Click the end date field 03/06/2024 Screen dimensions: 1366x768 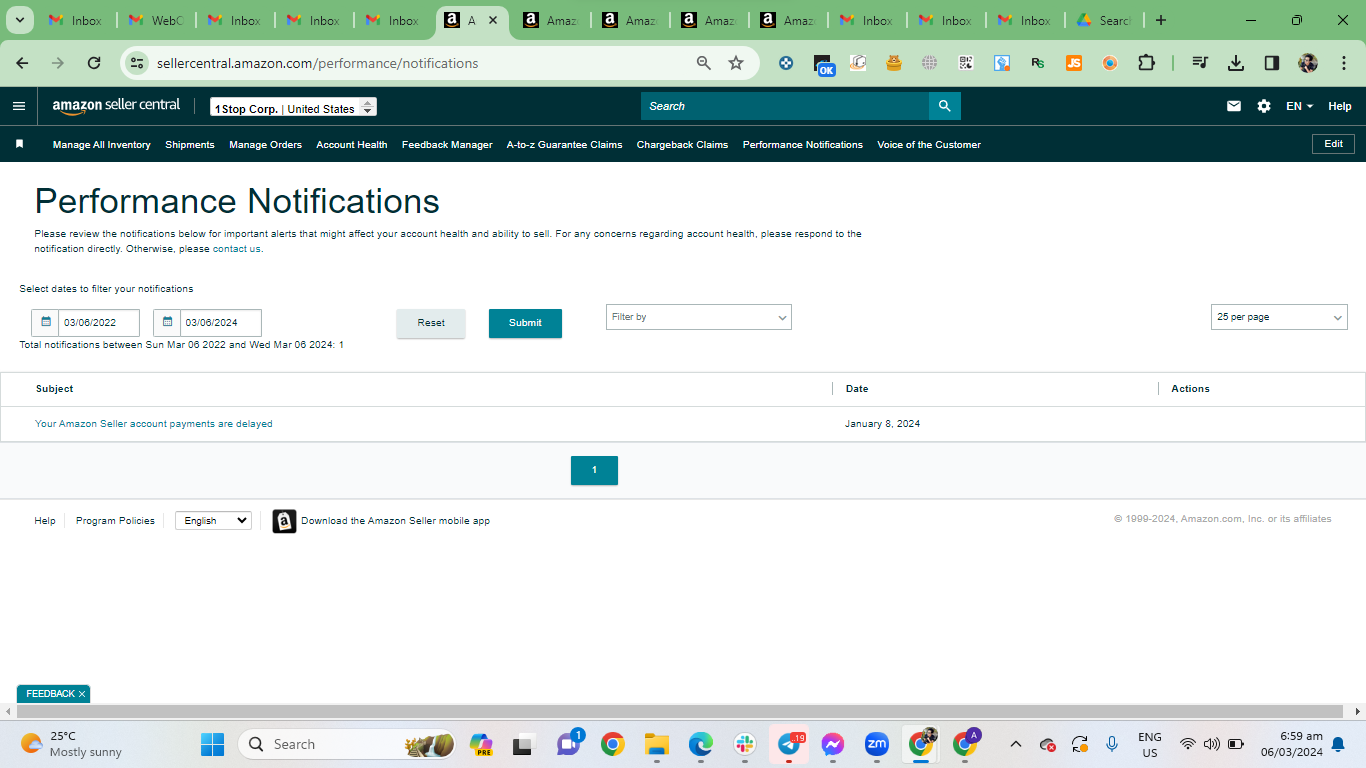point(220,323)
